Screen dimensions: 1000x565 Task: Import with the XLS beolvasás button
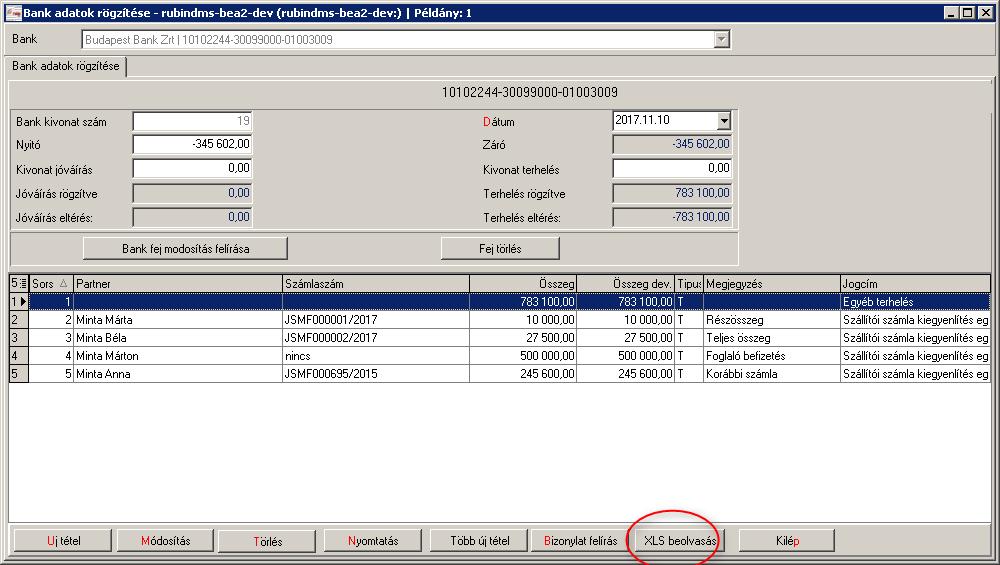point(680,541)
